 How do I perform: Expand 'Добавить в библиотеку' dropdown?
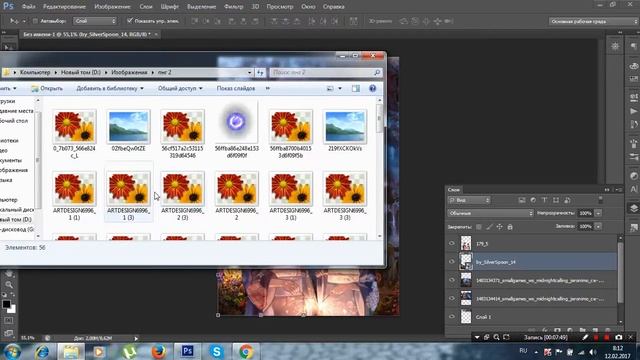[142, 89]
